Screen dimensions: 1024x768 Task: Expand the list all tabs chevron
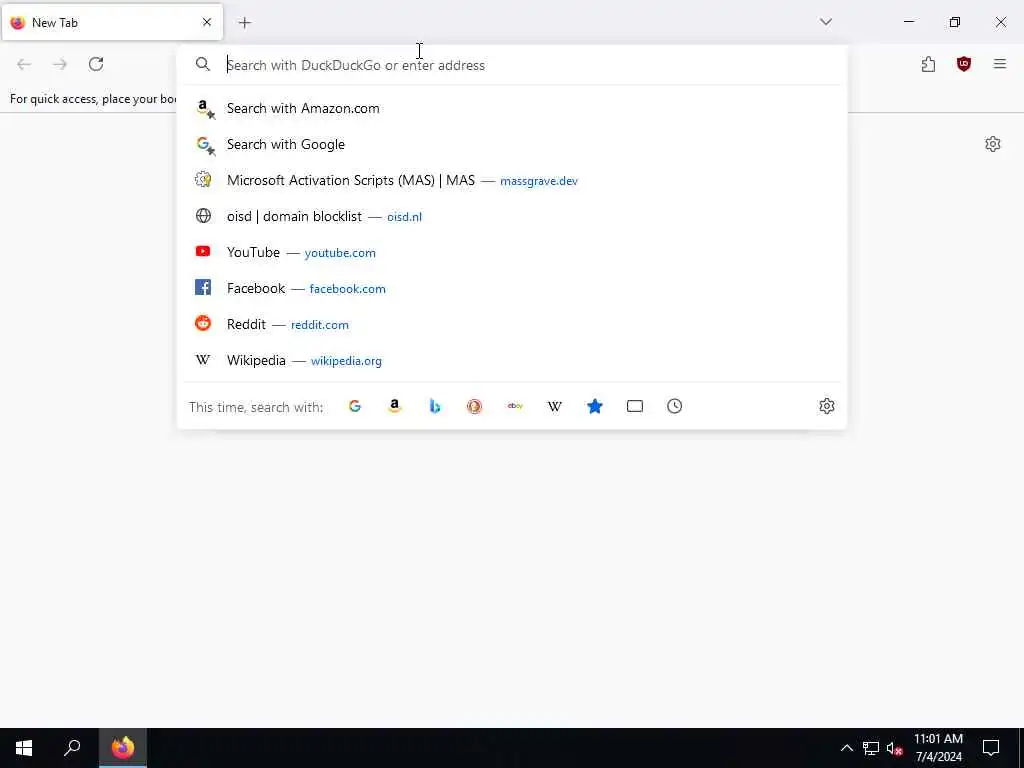click(x=826, y=22)
